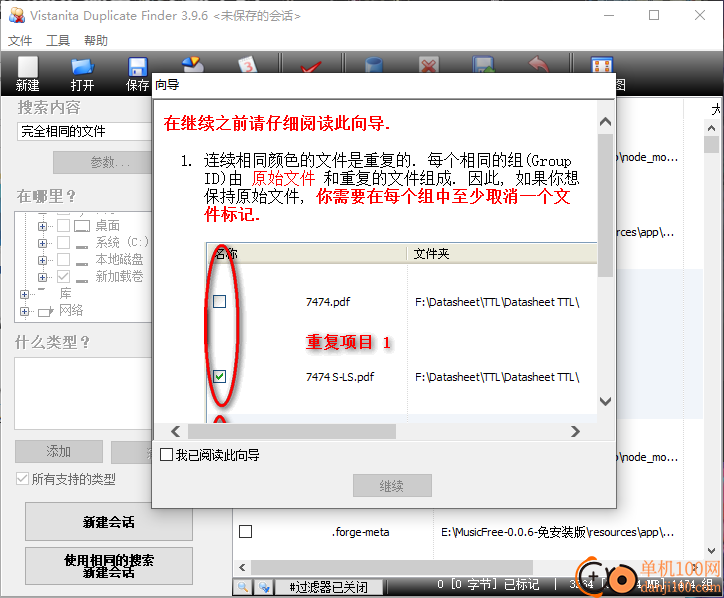Click the 继续 button in wizard
Viewport: 724px width, 598px height.
pos(392,486)
